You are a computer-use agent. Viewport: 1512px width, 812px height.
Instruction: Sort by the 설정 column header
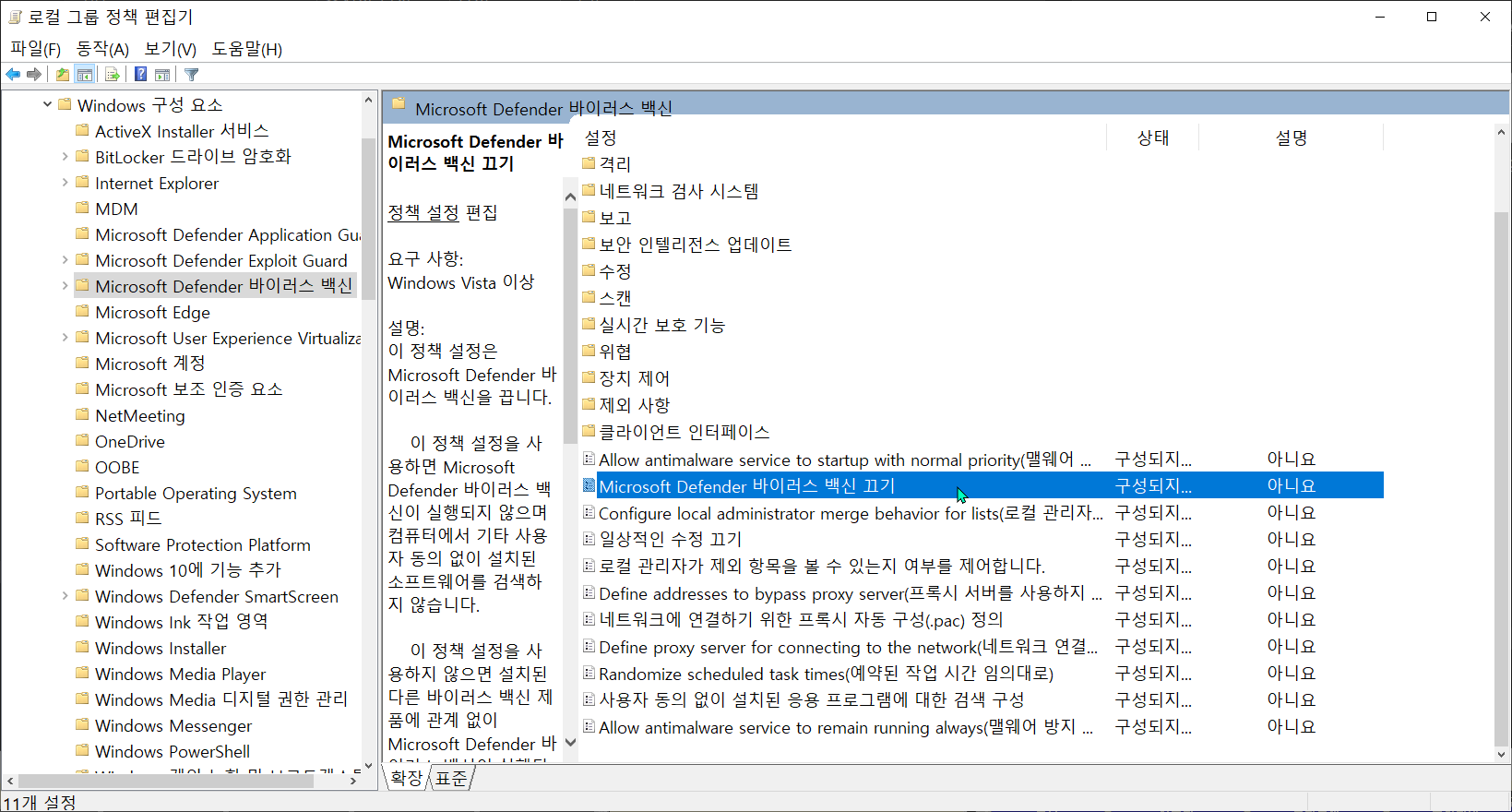coord(601,137)
